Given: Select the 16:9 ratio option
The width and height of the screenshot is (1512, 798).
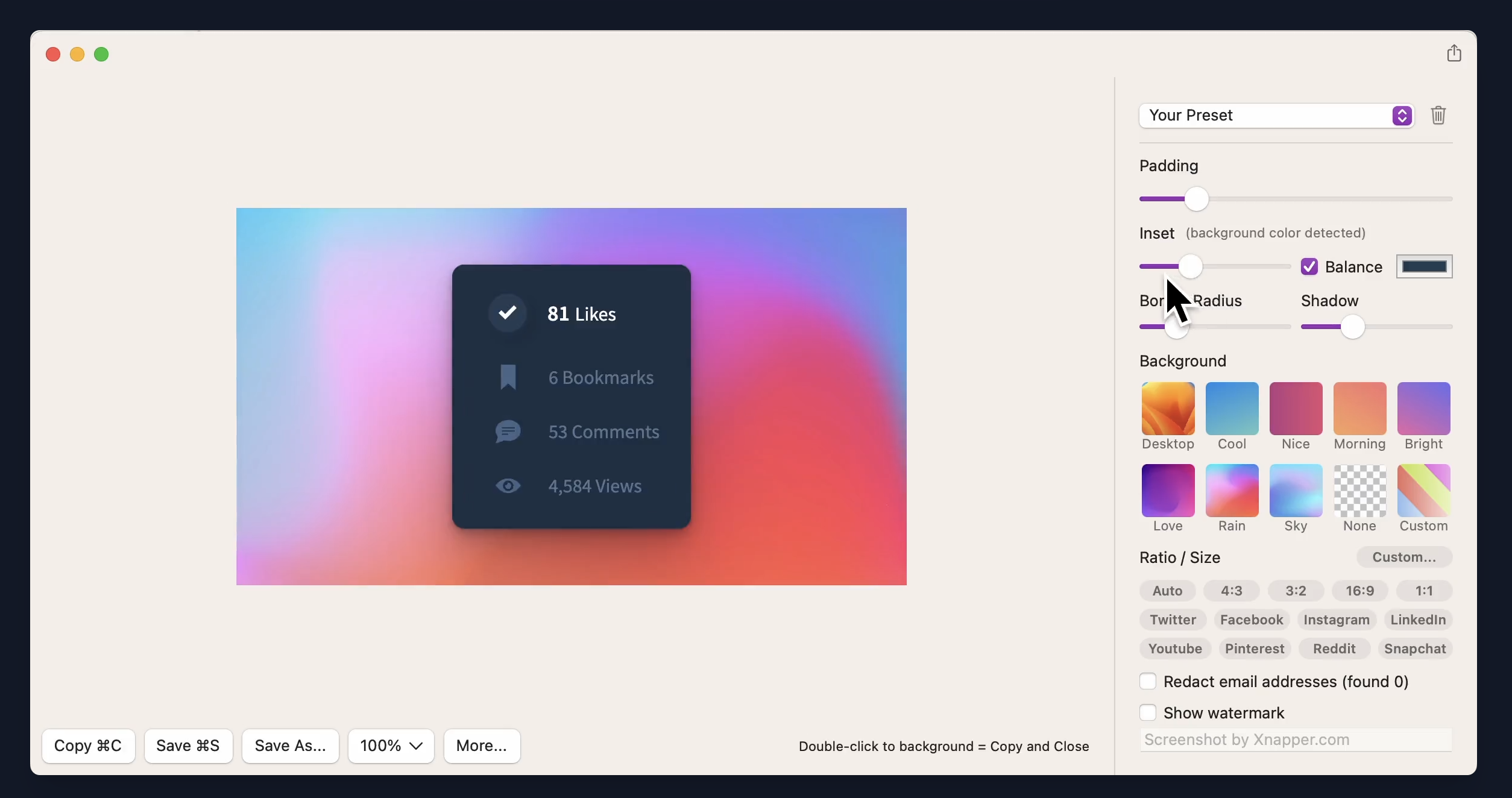Looking at the screenshot, I should pyautogui.click(x=1359, y=591).
